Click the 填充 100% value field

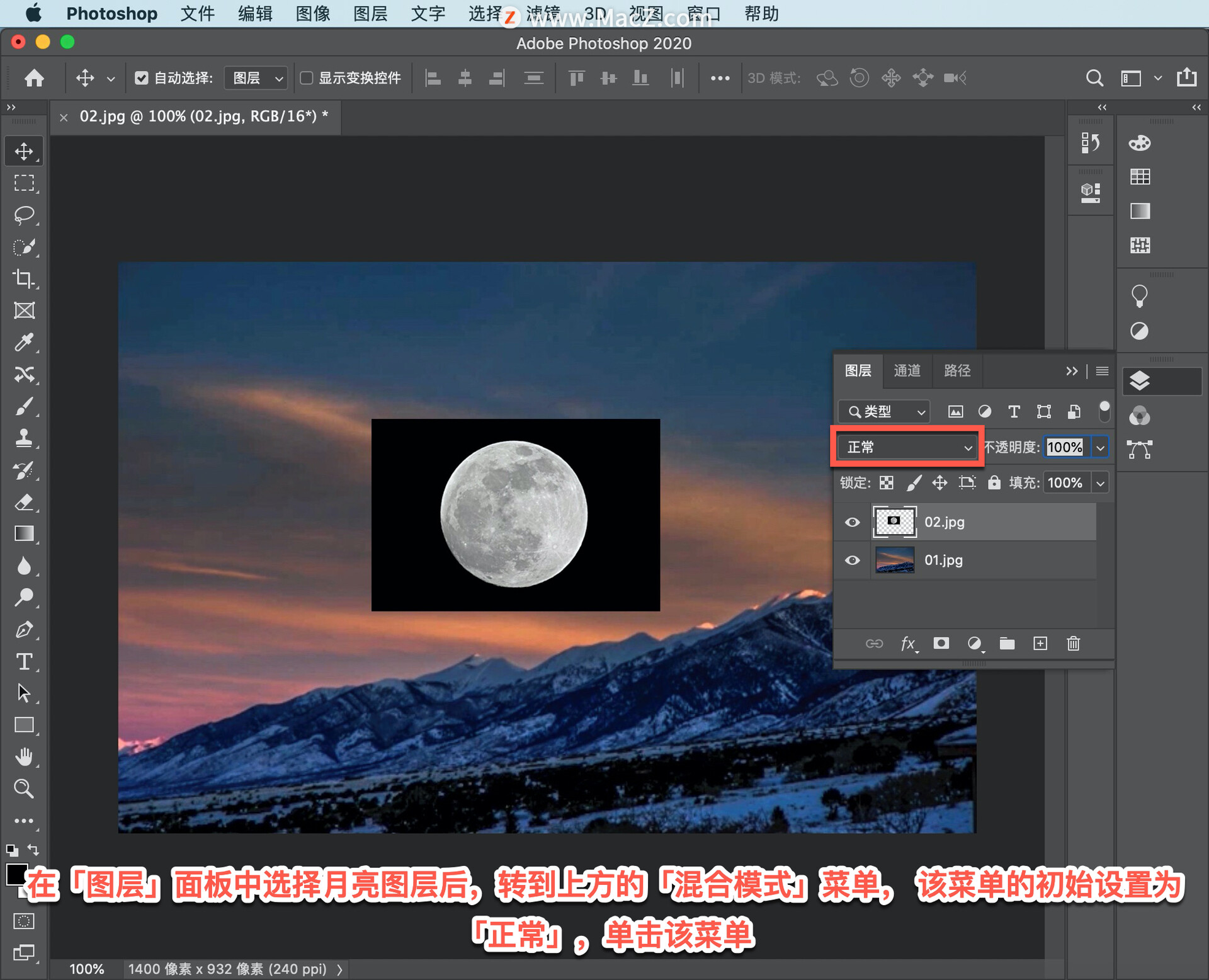[x=1065, y=483]
